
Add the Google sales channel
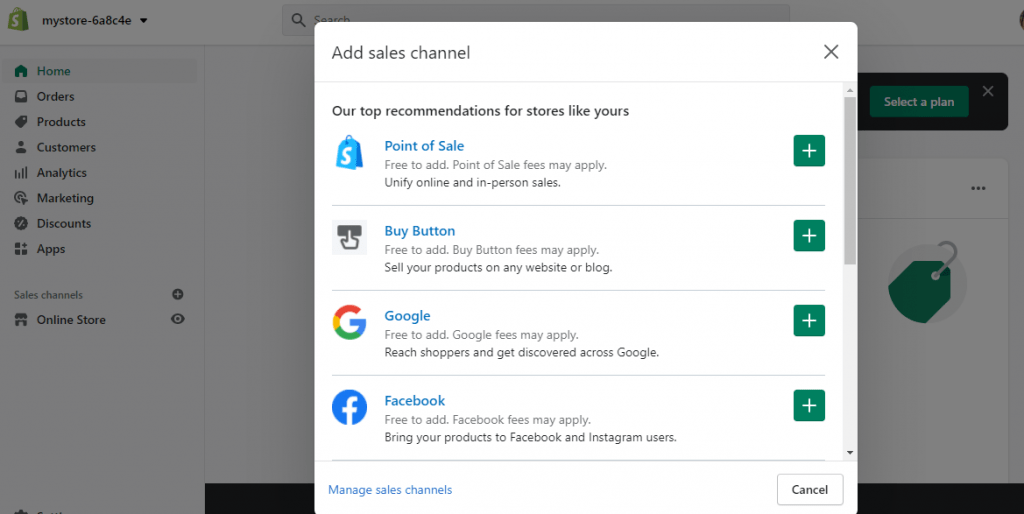(x=809, y=321)
